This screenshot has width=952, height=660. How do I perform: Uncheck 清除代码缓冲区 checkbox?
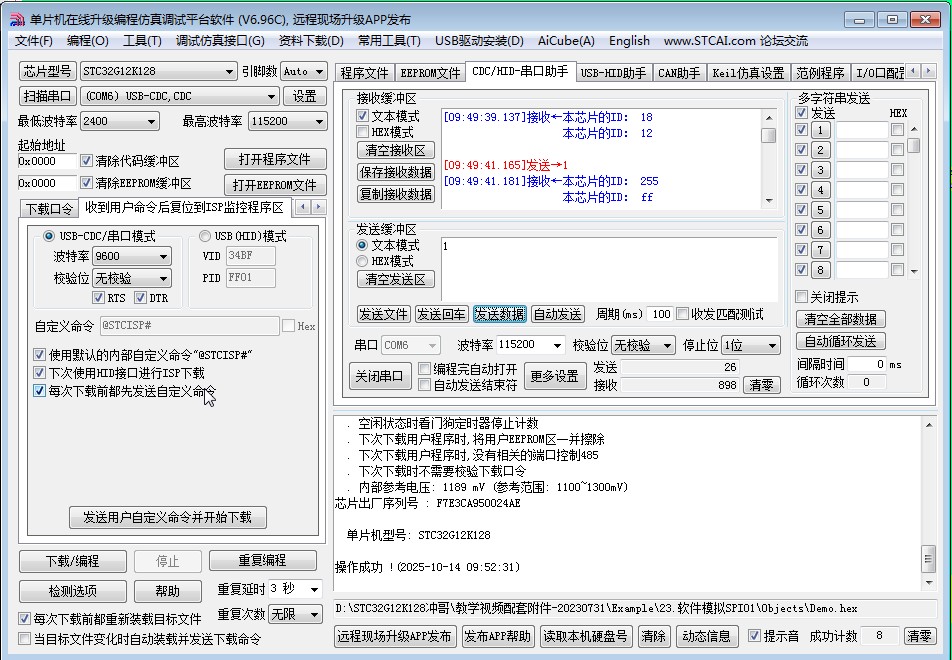click(x=86, y=161)
